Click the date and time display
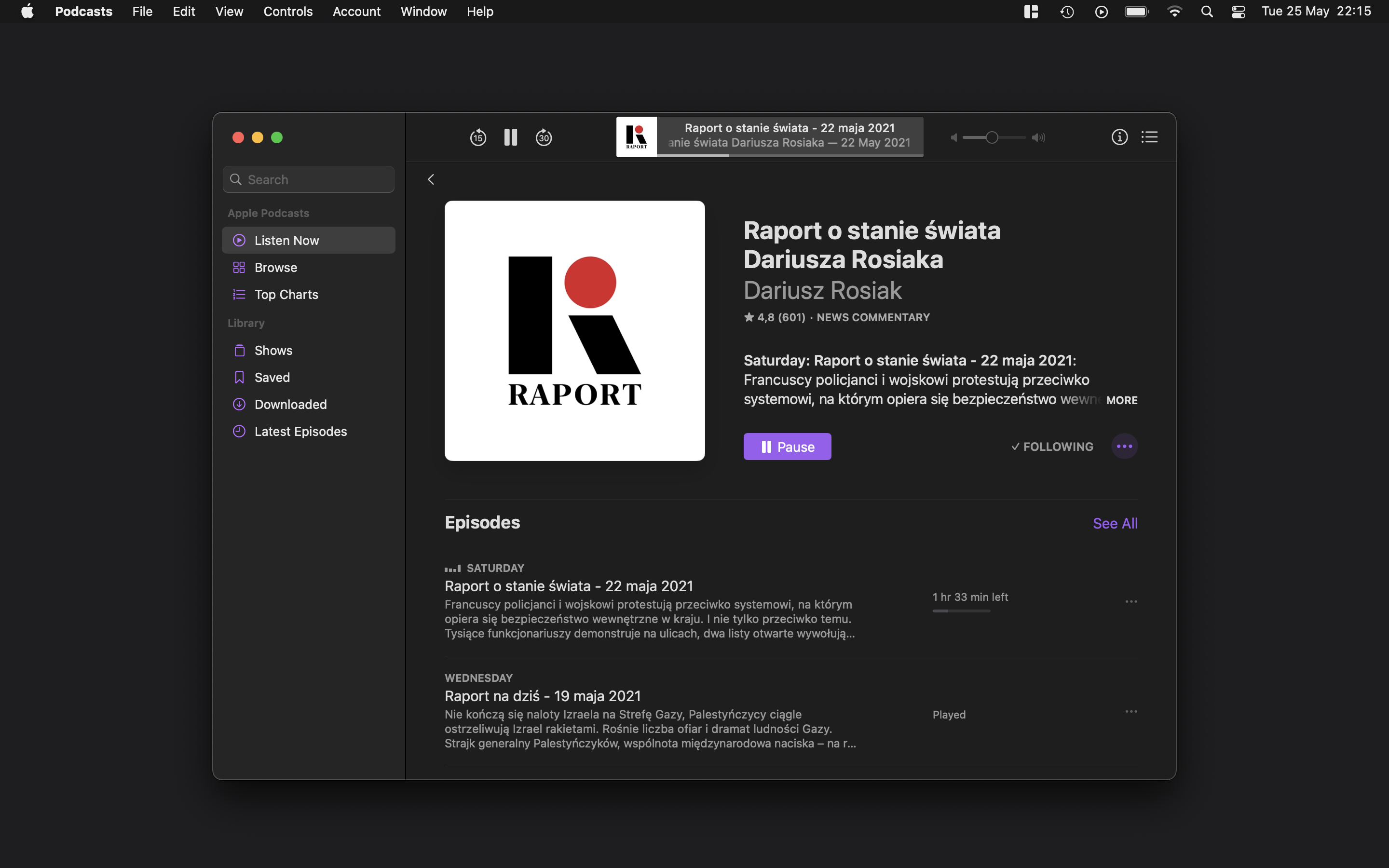 1316,12
